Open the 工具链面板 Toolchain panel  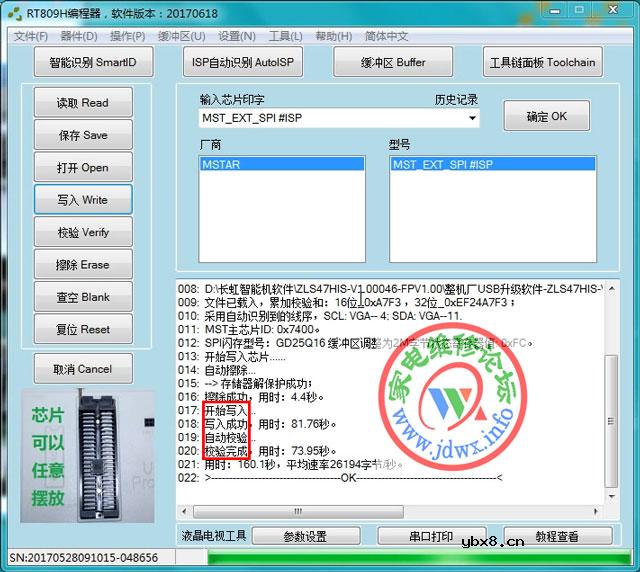coord(542,62)
